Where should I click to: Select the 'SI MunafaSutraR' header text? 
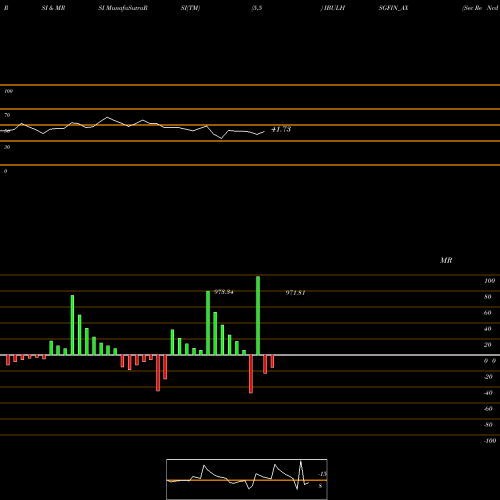[x=123, y=8]
